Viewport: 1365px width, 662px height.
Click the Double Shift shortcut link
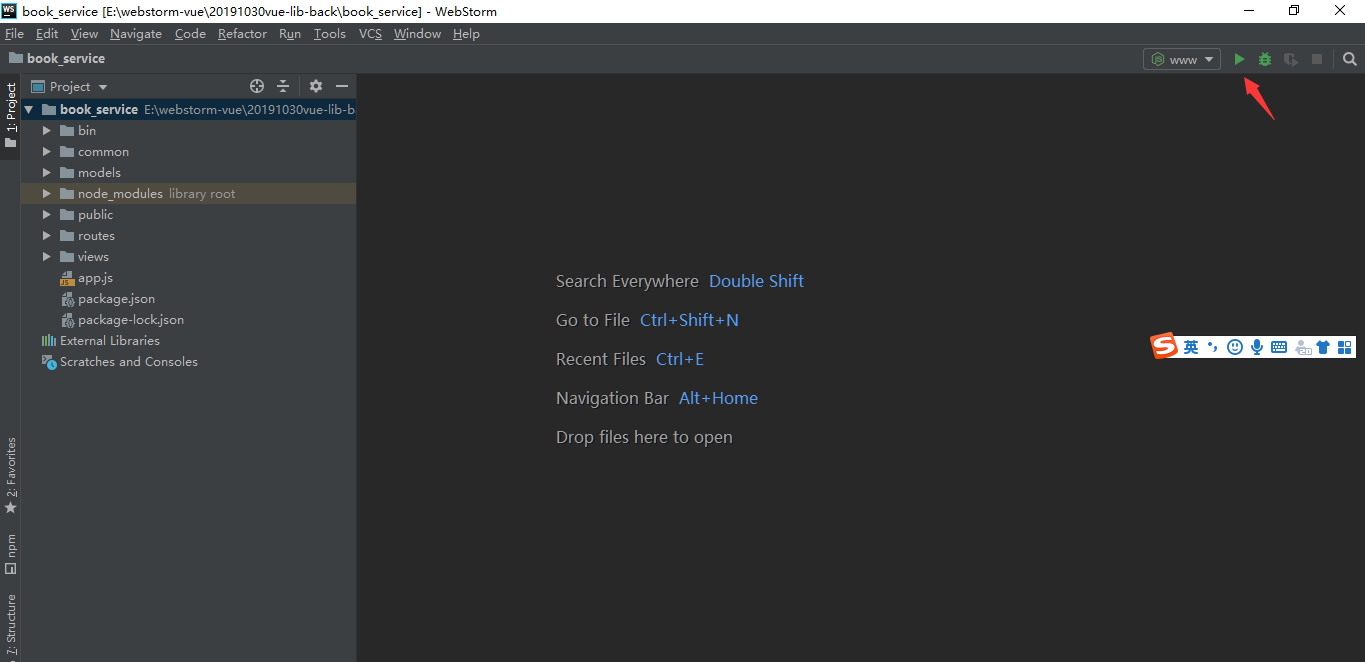pos(756,281)
